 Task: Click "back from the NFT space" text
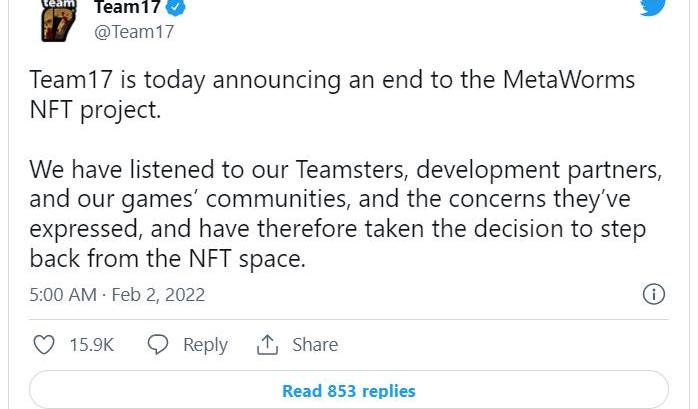[166, 258]
